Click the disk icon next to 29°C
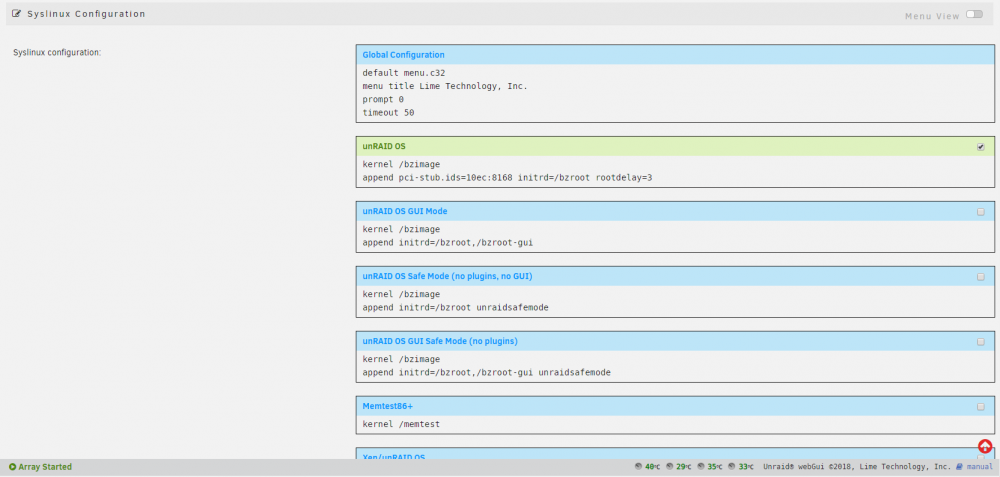Image resolution: width=1000 pixels, height=477 pixels. tap(670, 467)
